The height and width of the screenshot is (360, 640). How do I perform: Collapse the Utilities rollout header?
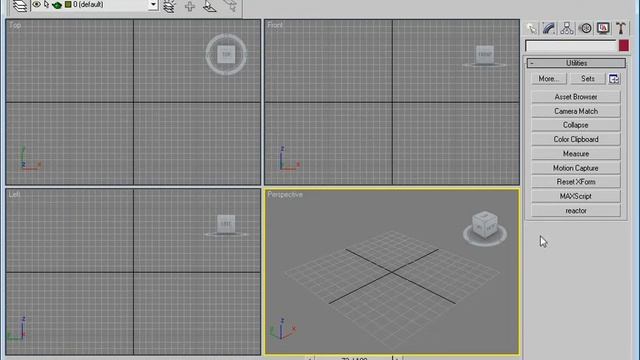pos(576,63)
